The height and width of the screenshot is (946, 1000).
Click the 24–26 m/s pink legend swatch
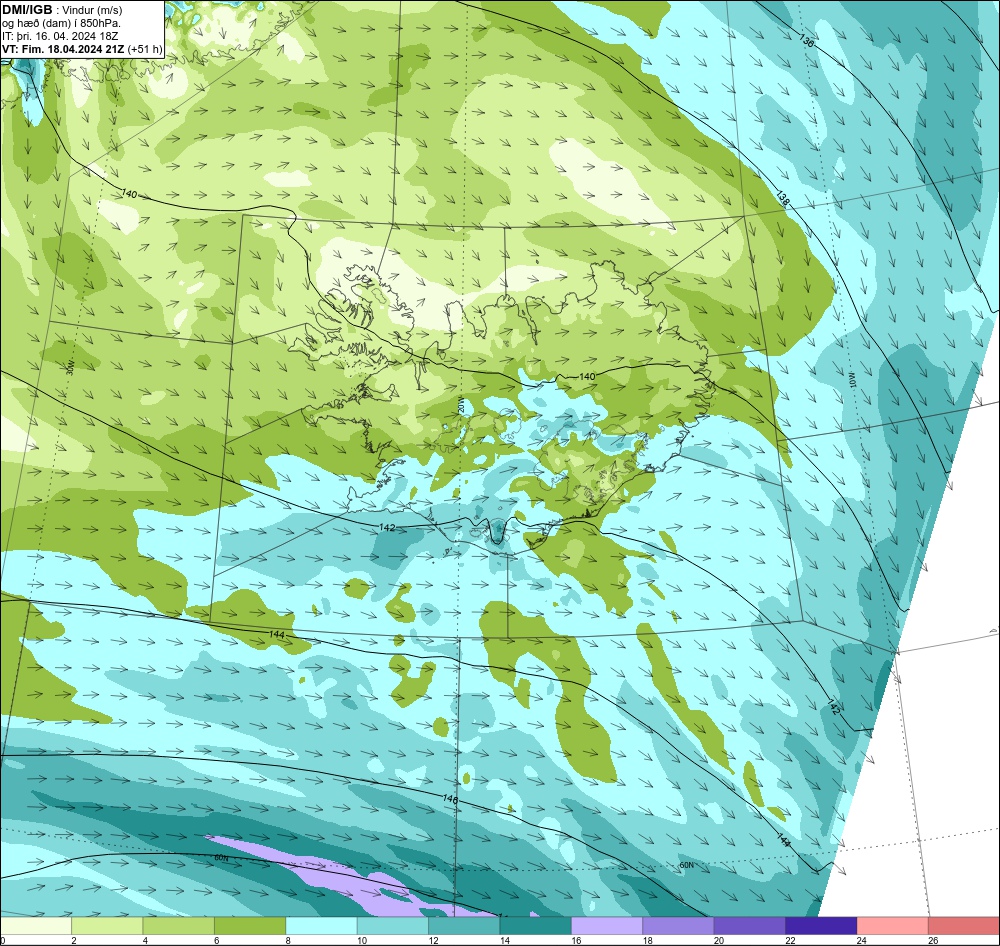[893, 925]
